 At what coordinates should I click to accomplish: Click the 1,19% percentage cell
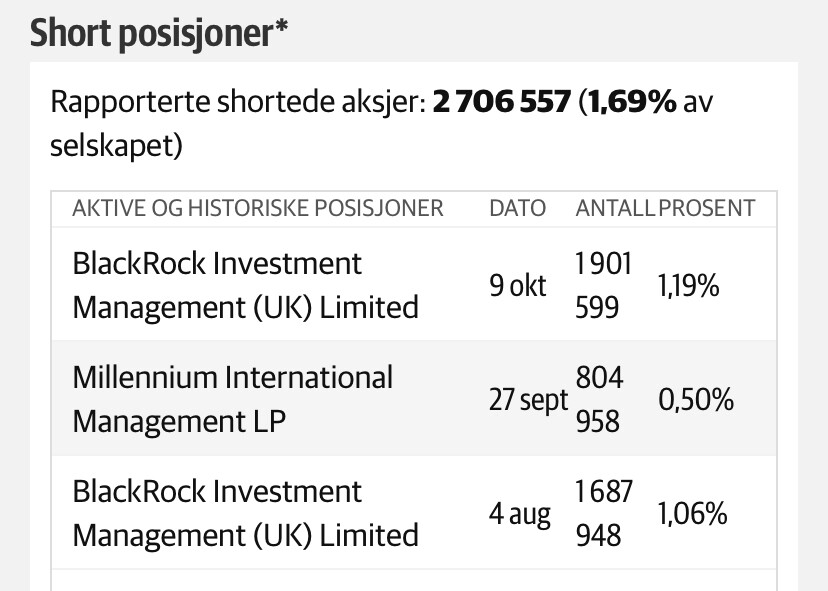tap(689, 286)
